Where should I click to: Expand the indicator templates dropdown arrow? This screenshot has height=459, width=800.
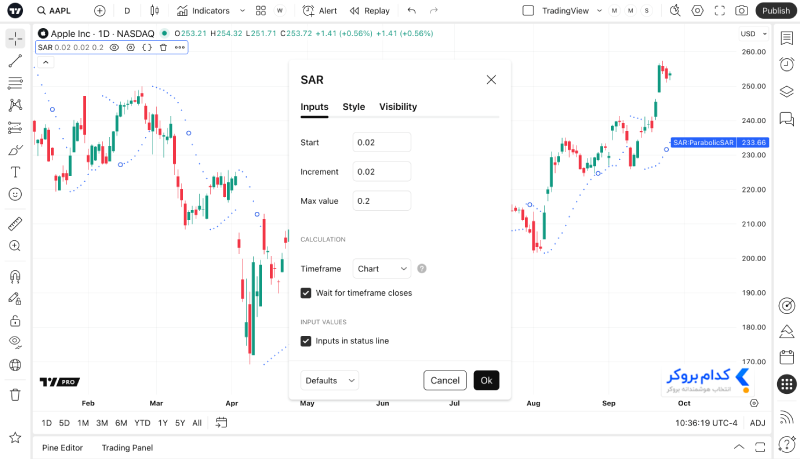click(242, 11)
